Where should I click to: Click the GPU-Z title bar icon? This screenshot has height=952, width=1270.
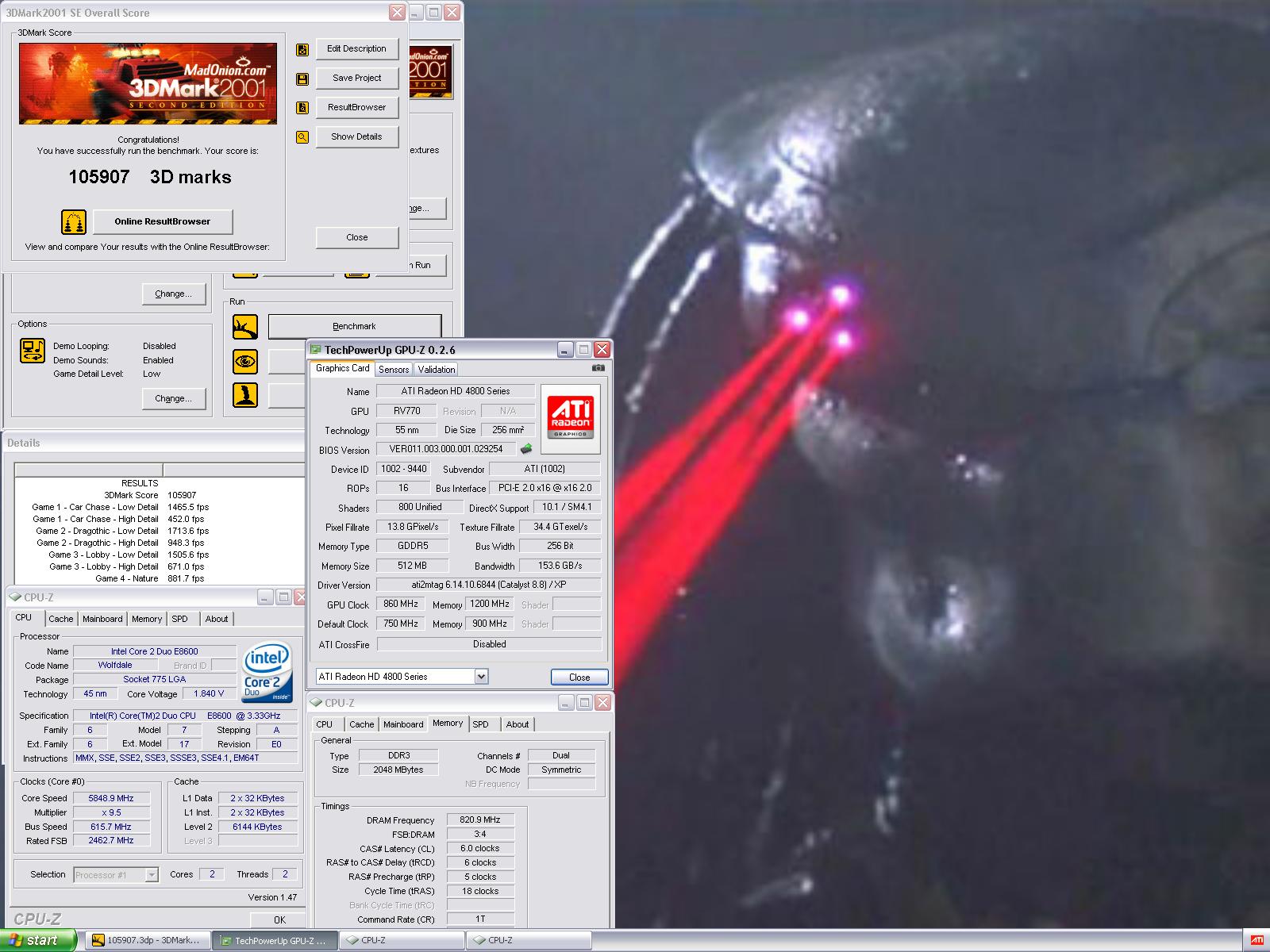[316, 350]
